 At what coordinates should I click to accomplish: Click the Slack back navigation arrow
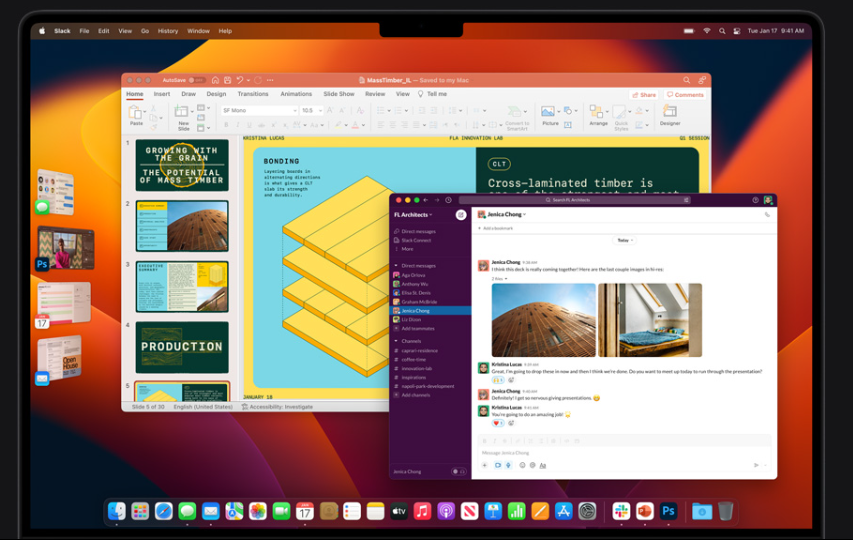pyautogui.click(x=426, y=200)
